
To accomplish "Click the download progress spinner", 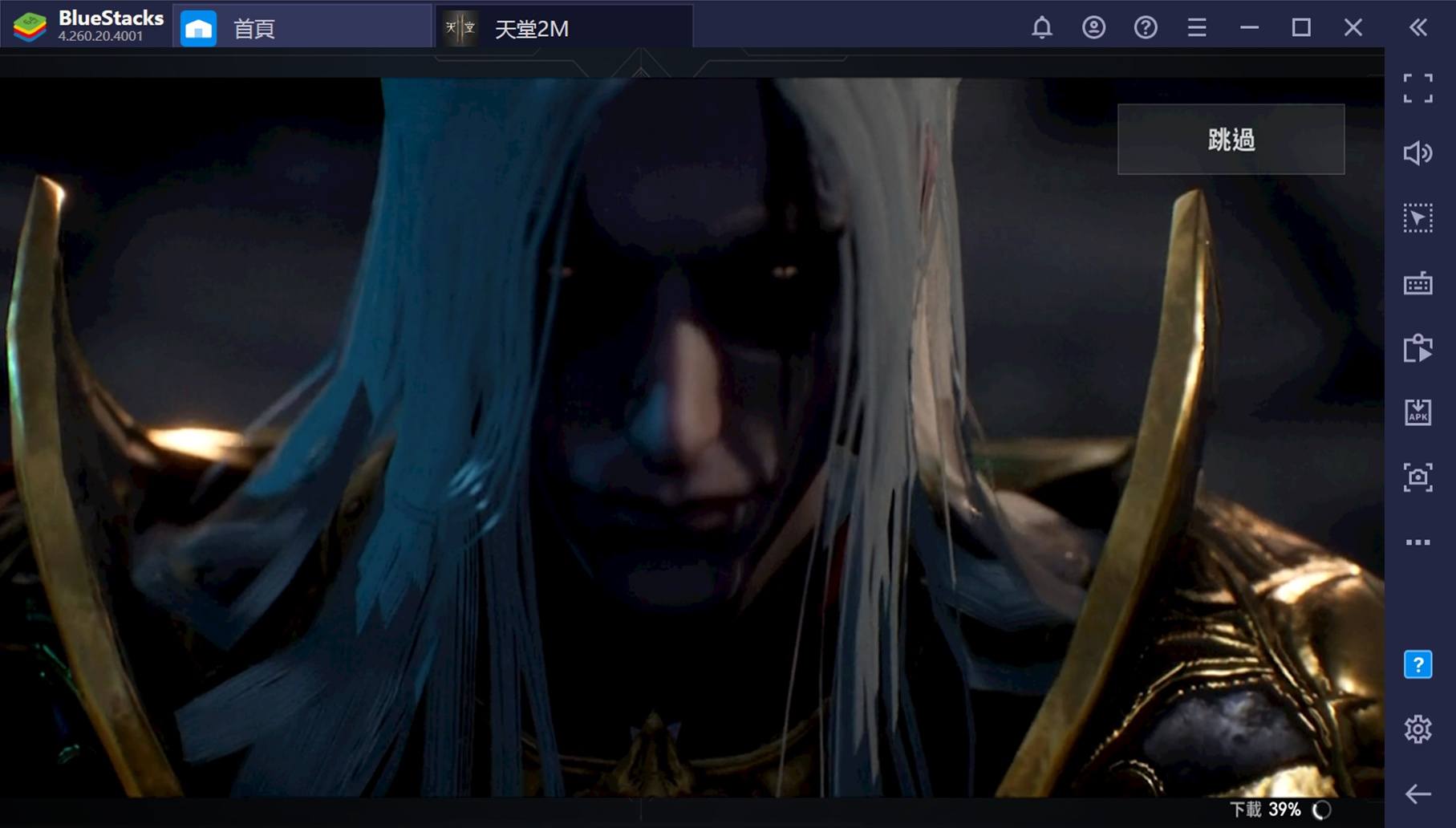I will tap(1321, 810).
